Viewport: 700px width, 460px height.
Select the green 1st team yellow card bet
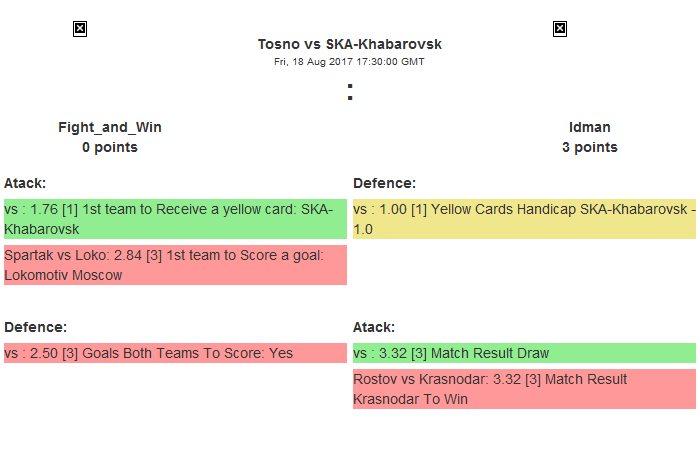(x=175, y=219)
